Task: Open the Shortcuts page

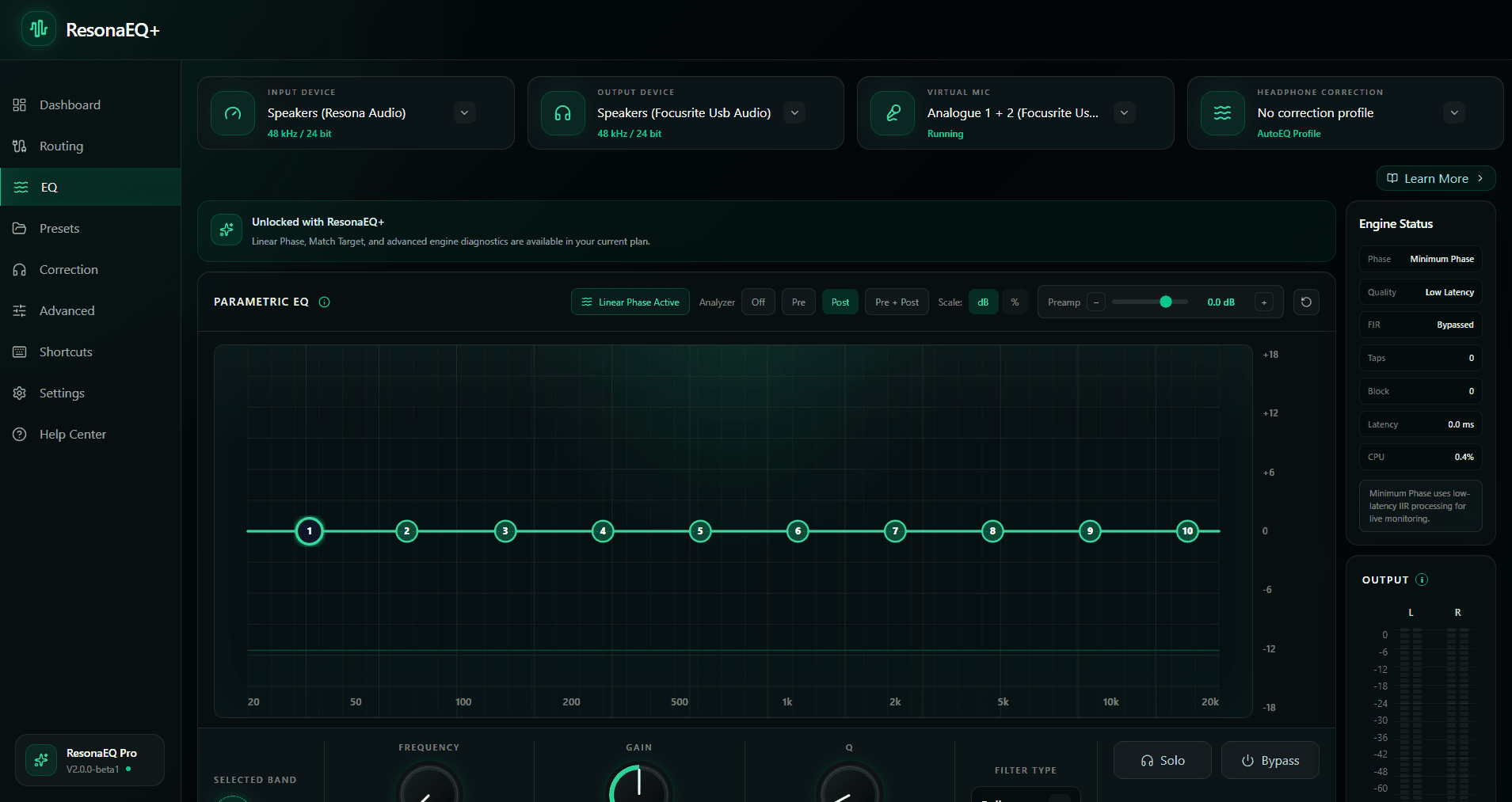Action: (x=90, y=352)
